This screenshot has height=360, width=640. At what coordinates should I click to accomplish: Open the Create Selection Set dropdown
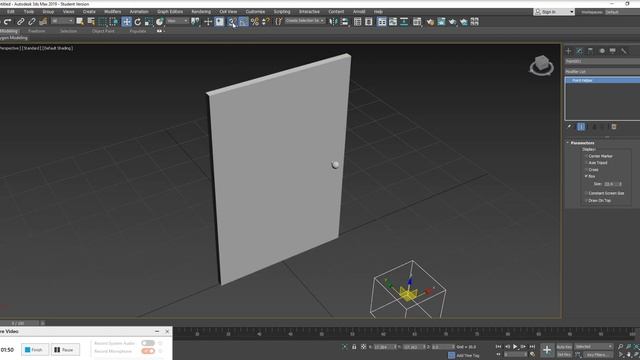coord(304,21)
